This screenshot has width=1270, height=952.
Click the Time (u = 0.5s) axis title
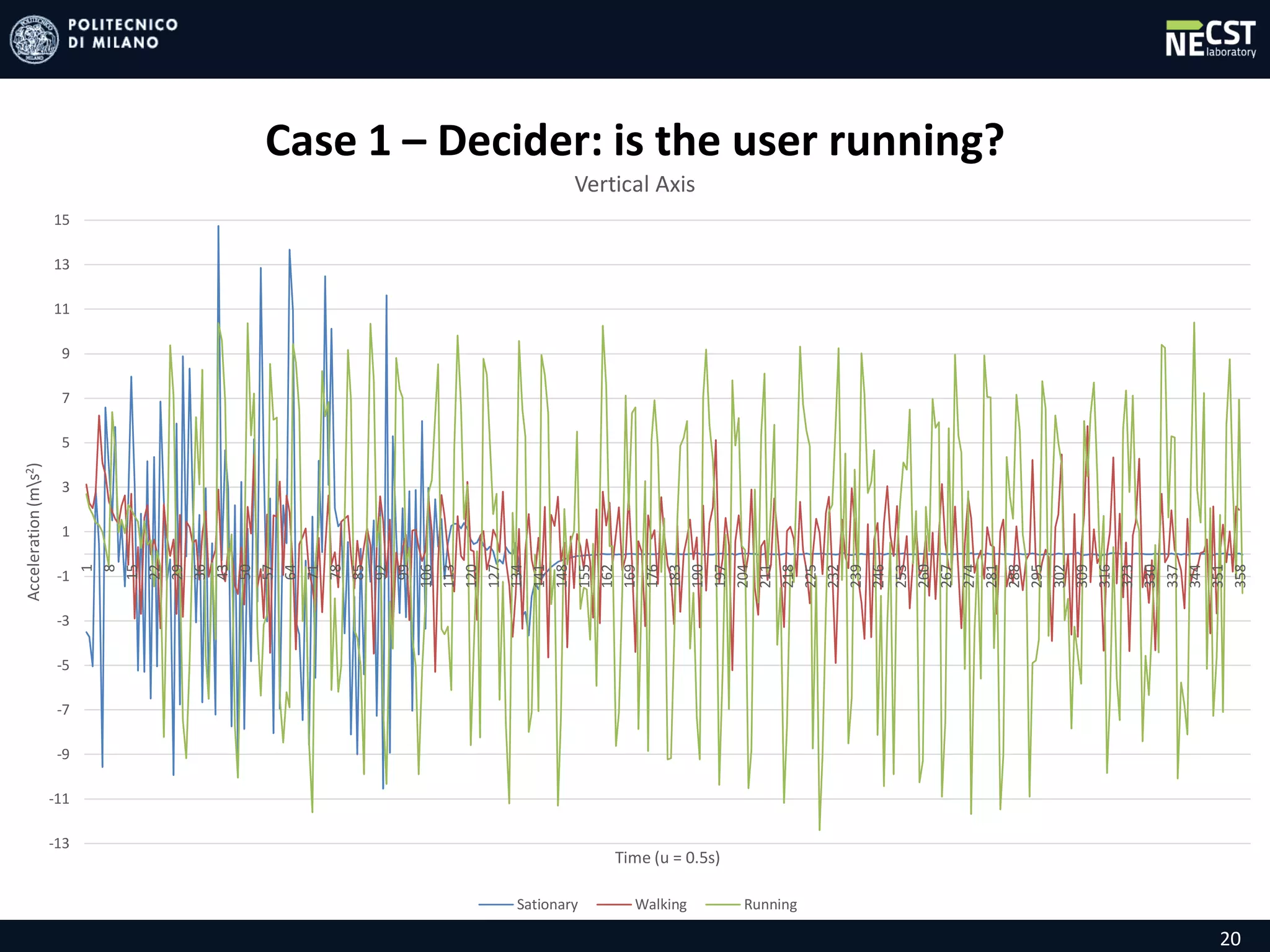[667, 858]
